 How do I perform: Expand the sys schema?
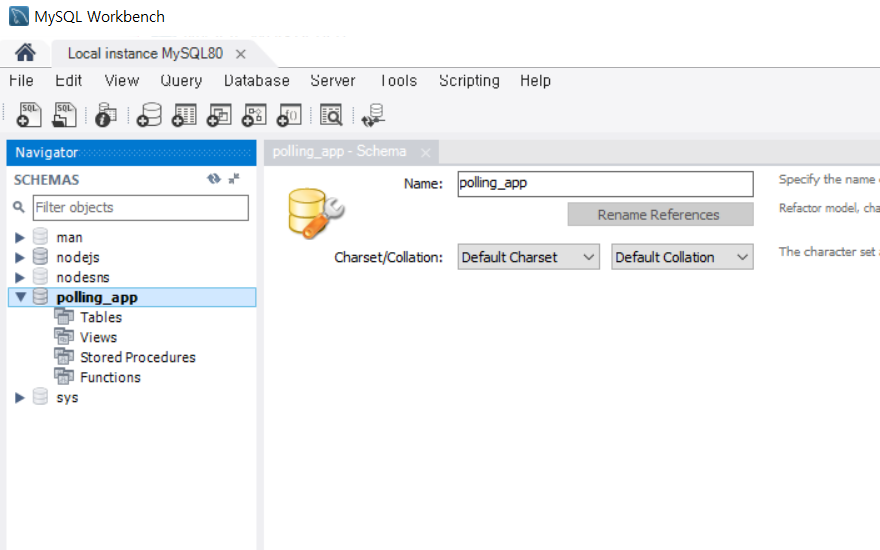[x=20, y=397]
